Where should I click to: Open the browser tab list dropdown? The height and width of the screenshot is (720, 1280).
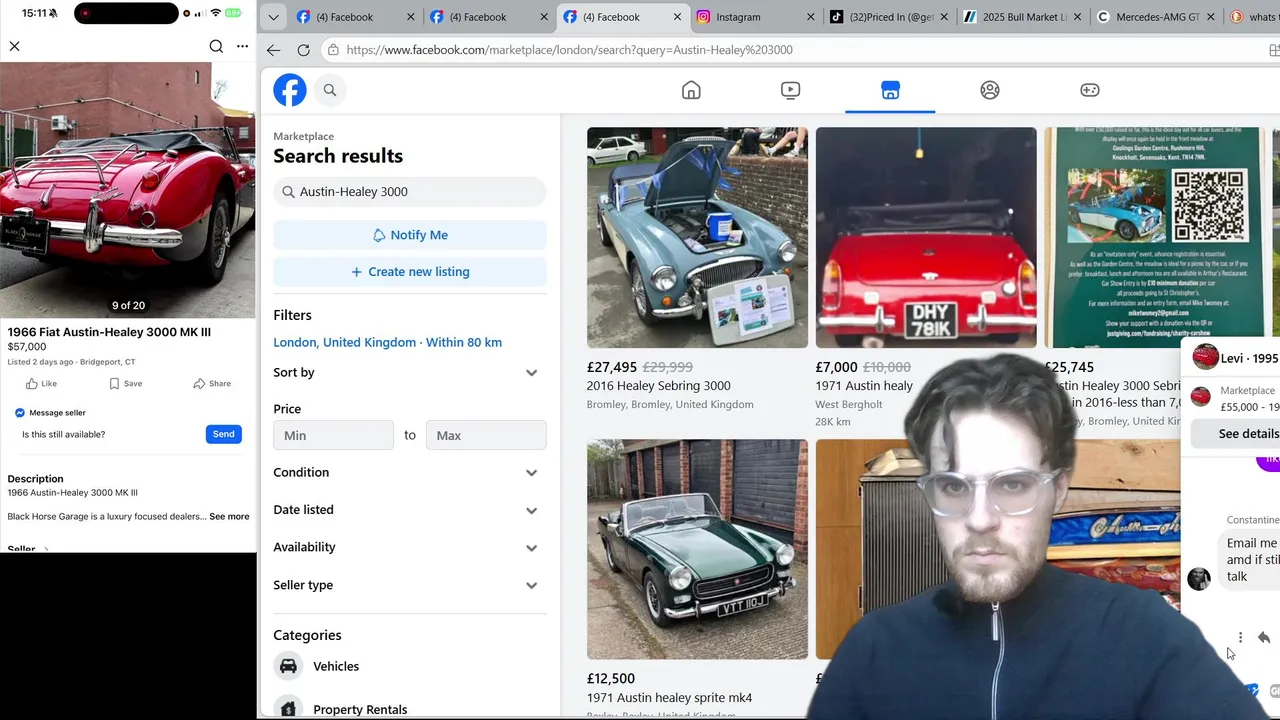click(273, 17)
